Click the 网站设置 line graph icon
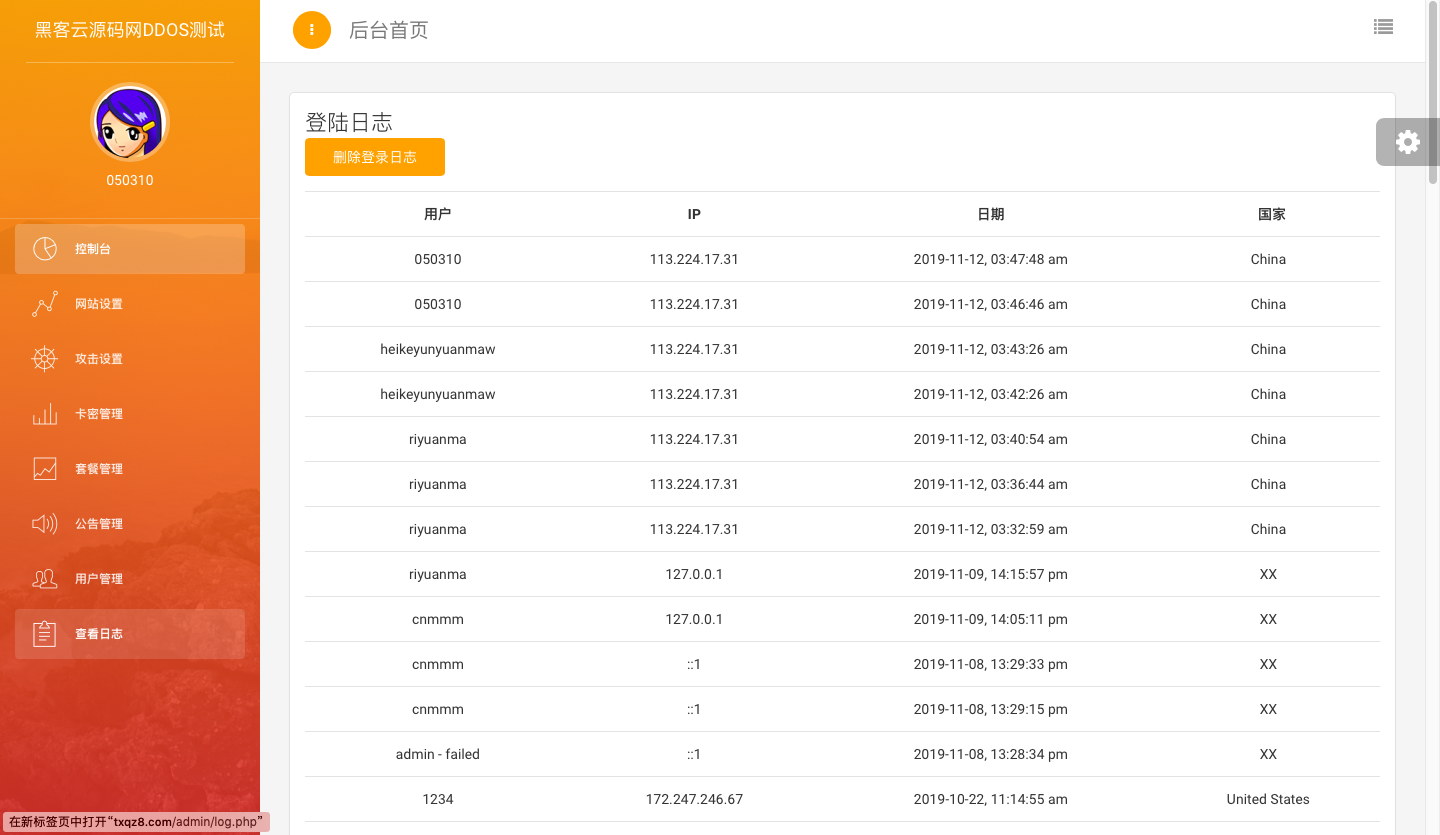Image resolution: width=1440 pixels, height=835 pixels. point(45,304)
